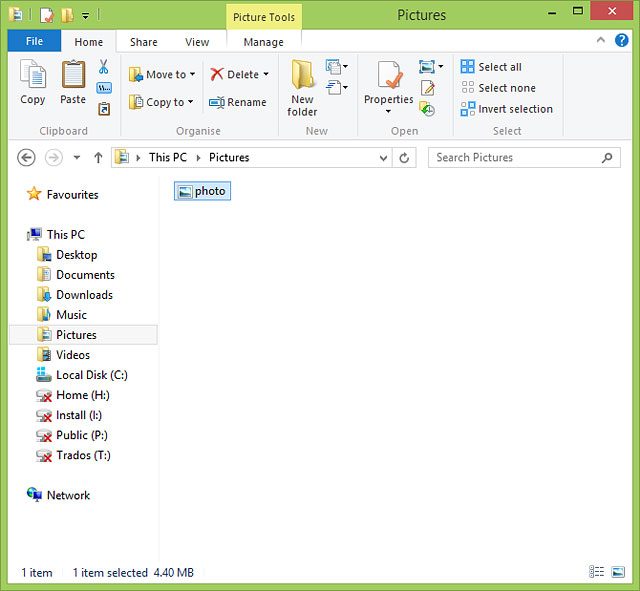Click the New item icon
The width and height of the screenshot is (640, 591).
click(x=336, y=67)
